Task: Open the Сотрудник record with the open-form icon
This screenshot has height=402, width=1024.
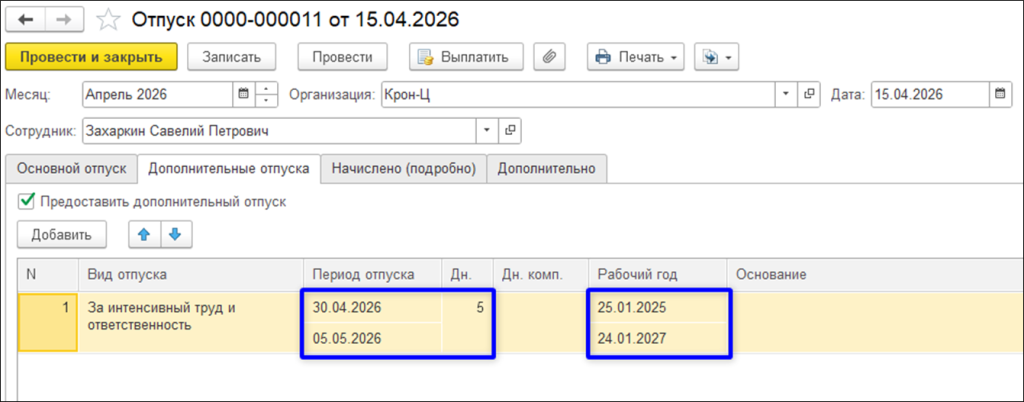Action: pyautogui.click(x=510, y=131)
